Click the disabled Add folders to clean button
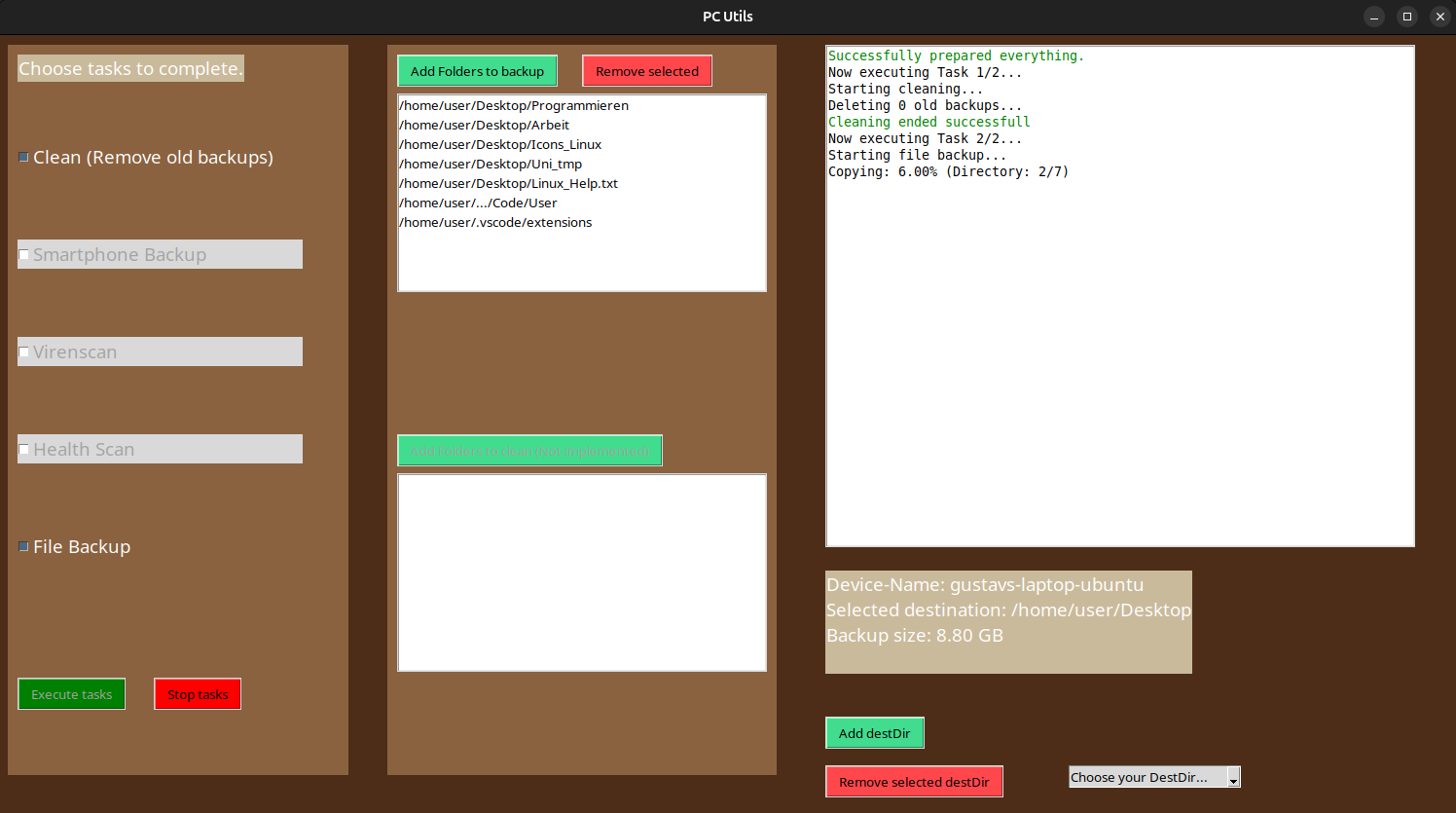The image size is (1456, 813). (529, 451)
